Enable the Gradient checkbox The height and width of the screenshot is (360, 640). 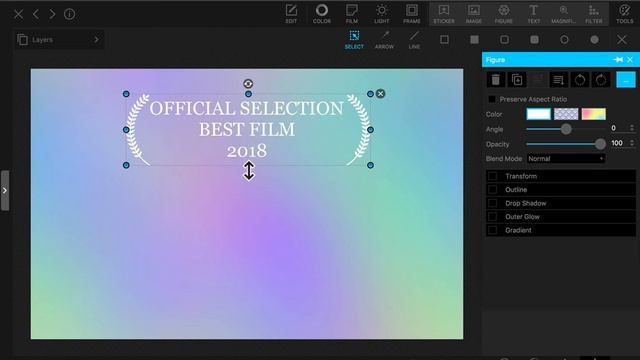[x=493, y=230]
